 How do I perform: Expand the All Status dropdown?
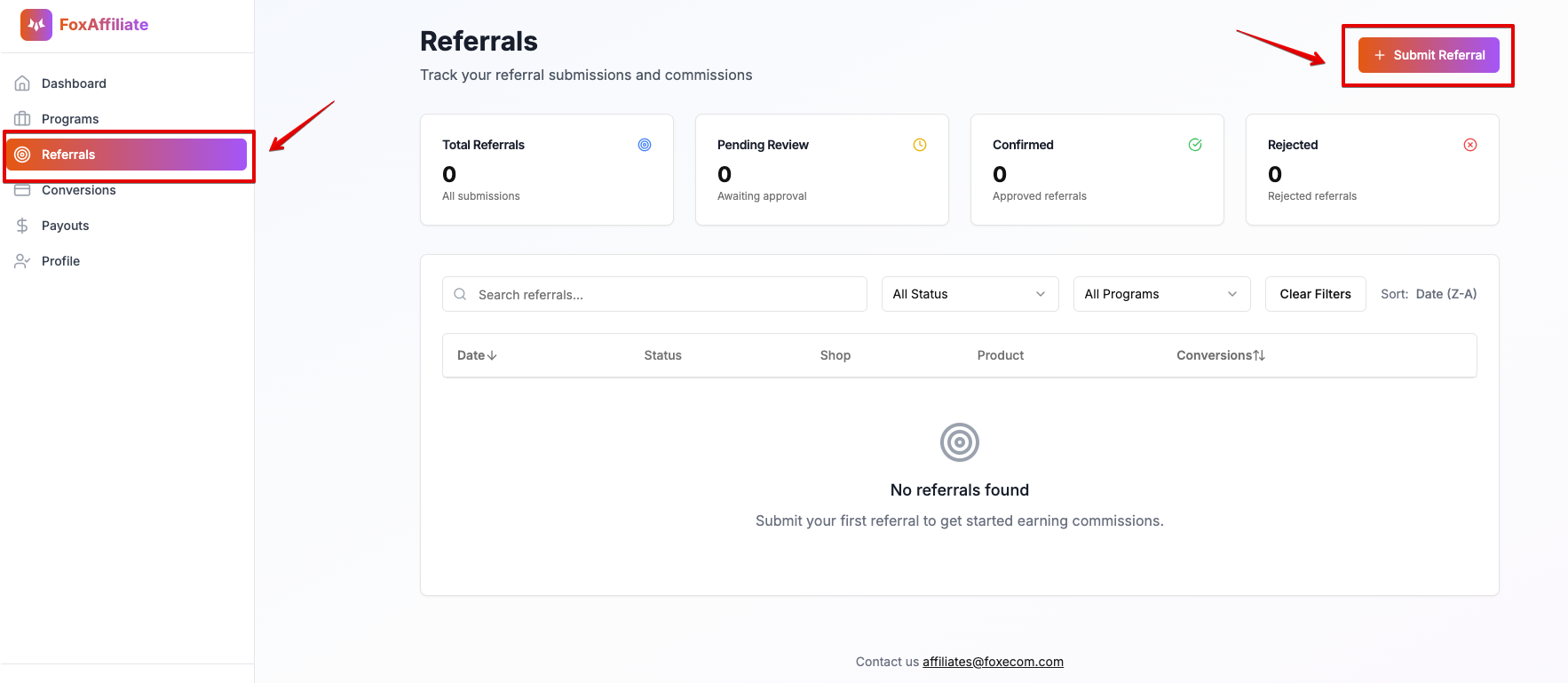point(970,294)
